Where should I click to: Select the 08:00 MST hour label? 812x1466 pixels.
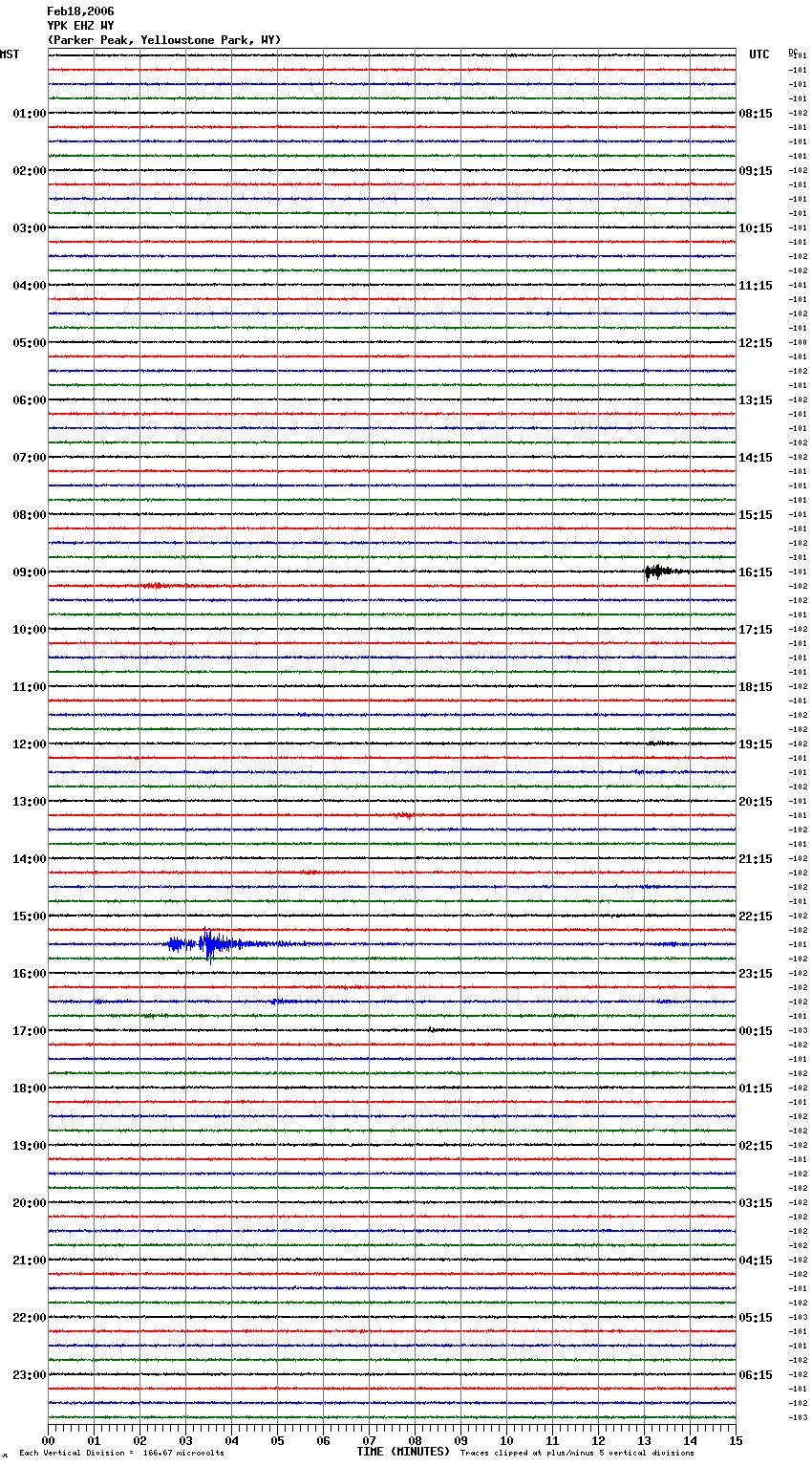tap(30, 515)
